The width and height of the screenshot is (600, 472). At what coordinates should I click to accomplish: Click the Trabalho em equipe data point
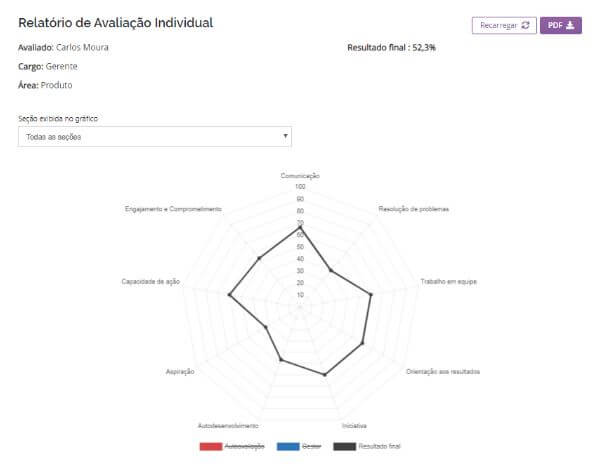click(370, 294)
